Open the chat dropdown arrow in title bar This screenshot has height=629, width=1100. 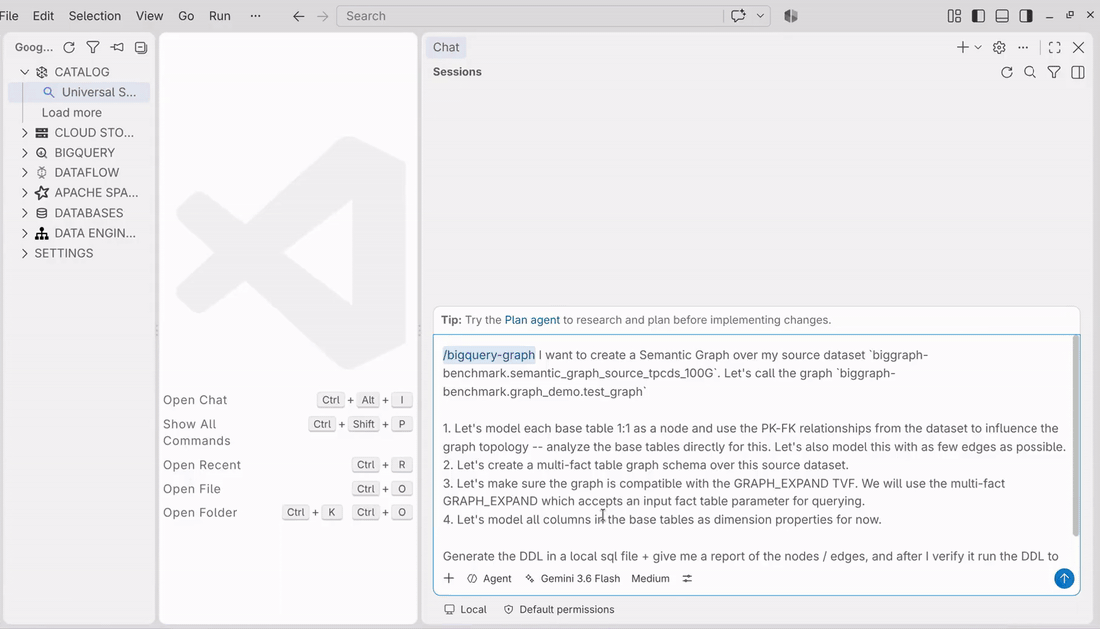[x=760, y=15]
